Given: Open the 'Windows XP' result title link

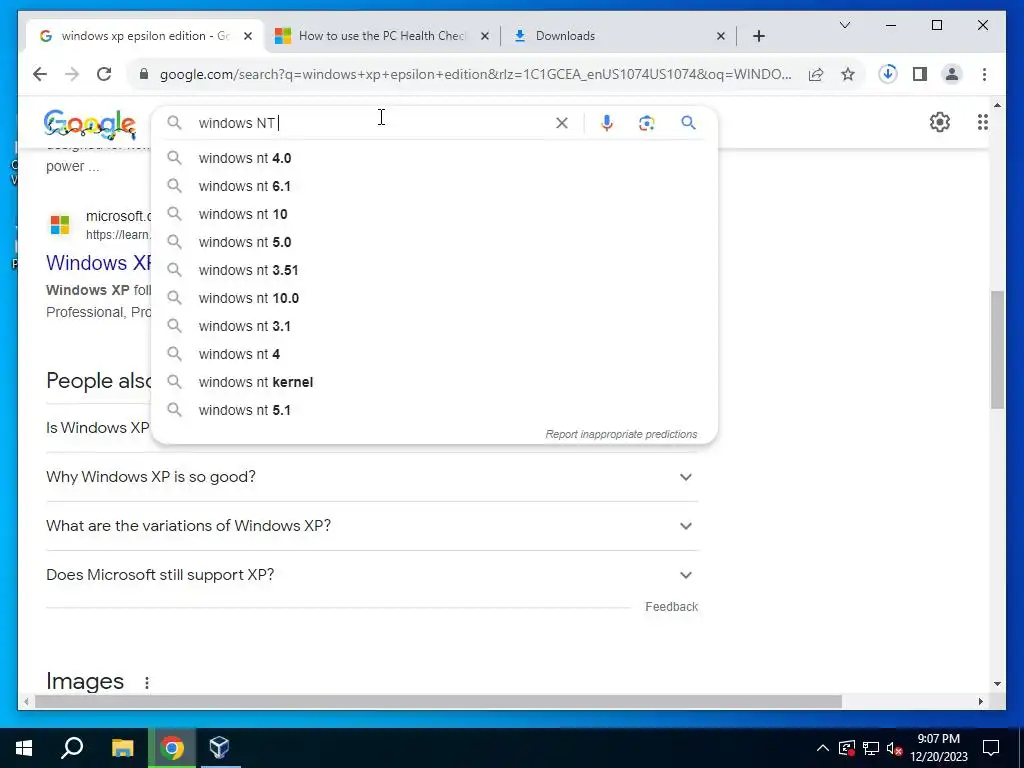Looking at the screenshot, I should click(x=99, y=263).
